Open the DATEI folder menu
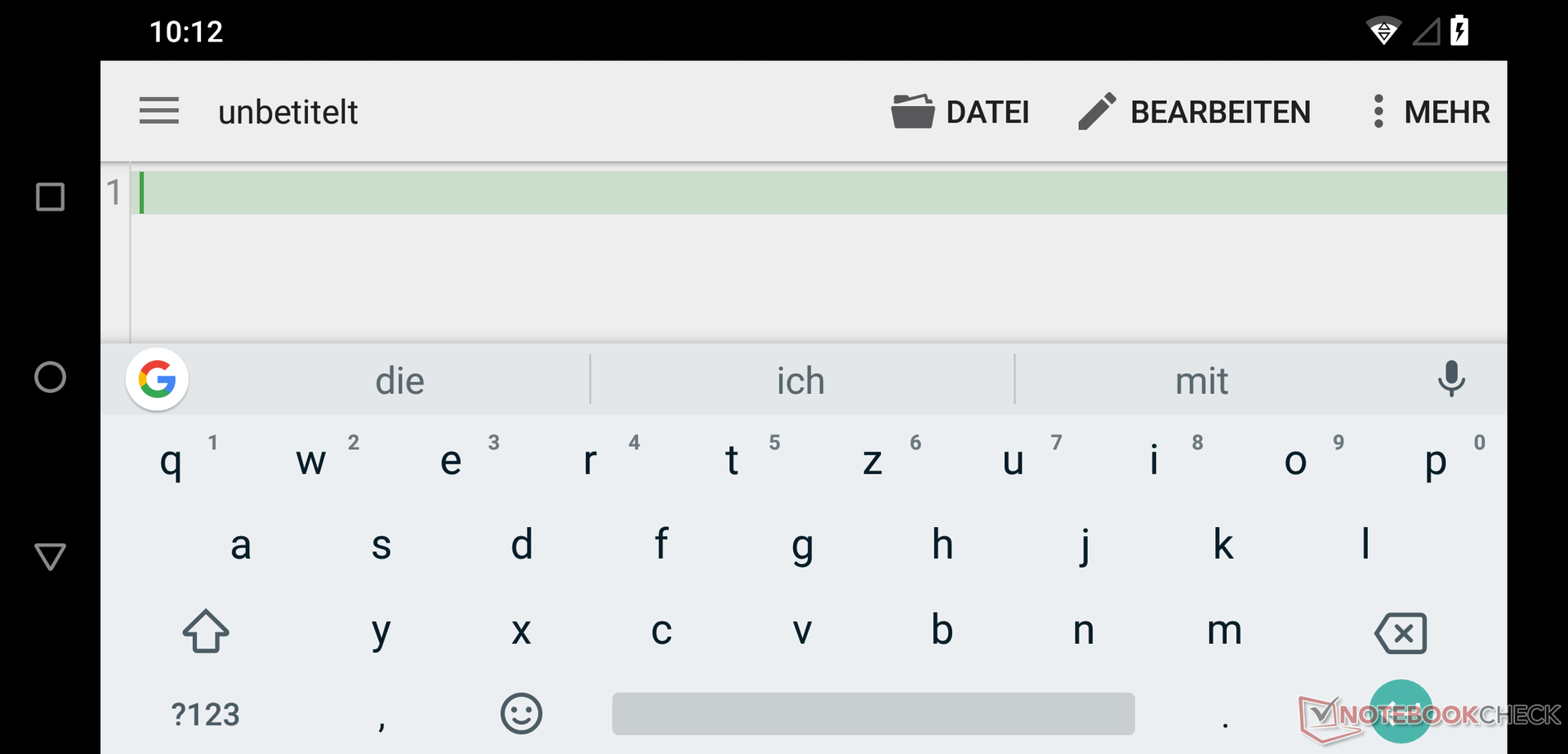Screen dimensions: 1568x754 coord(960,112)
